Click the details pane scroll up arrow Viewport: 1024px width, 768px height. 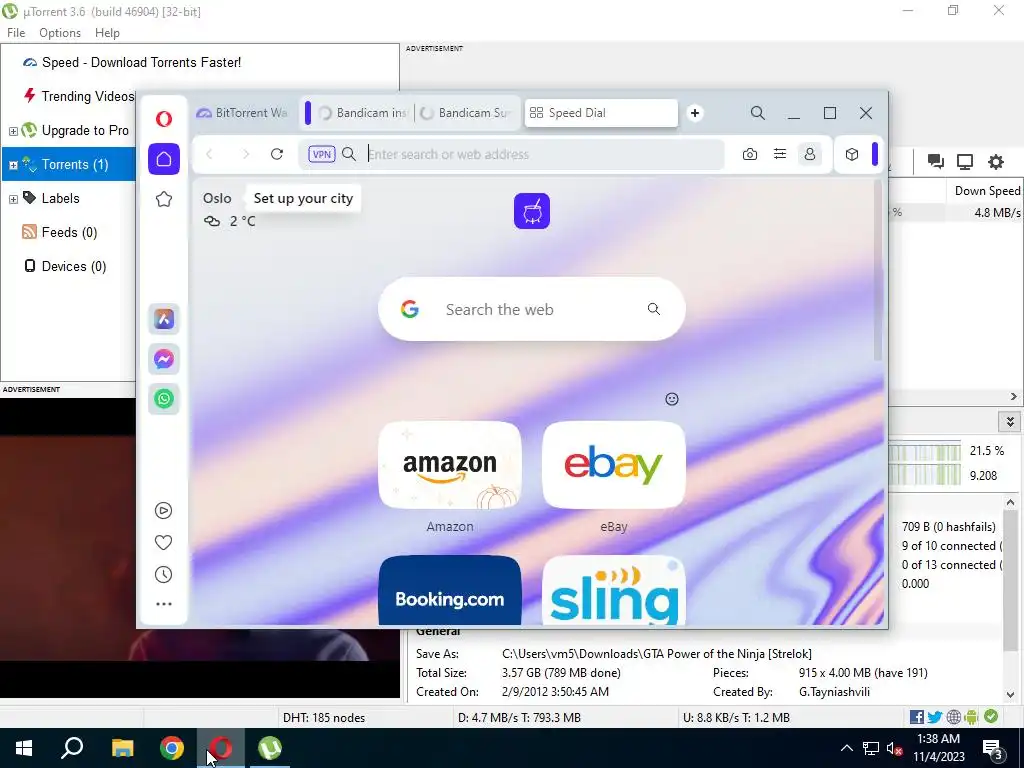pos(1010,502)
